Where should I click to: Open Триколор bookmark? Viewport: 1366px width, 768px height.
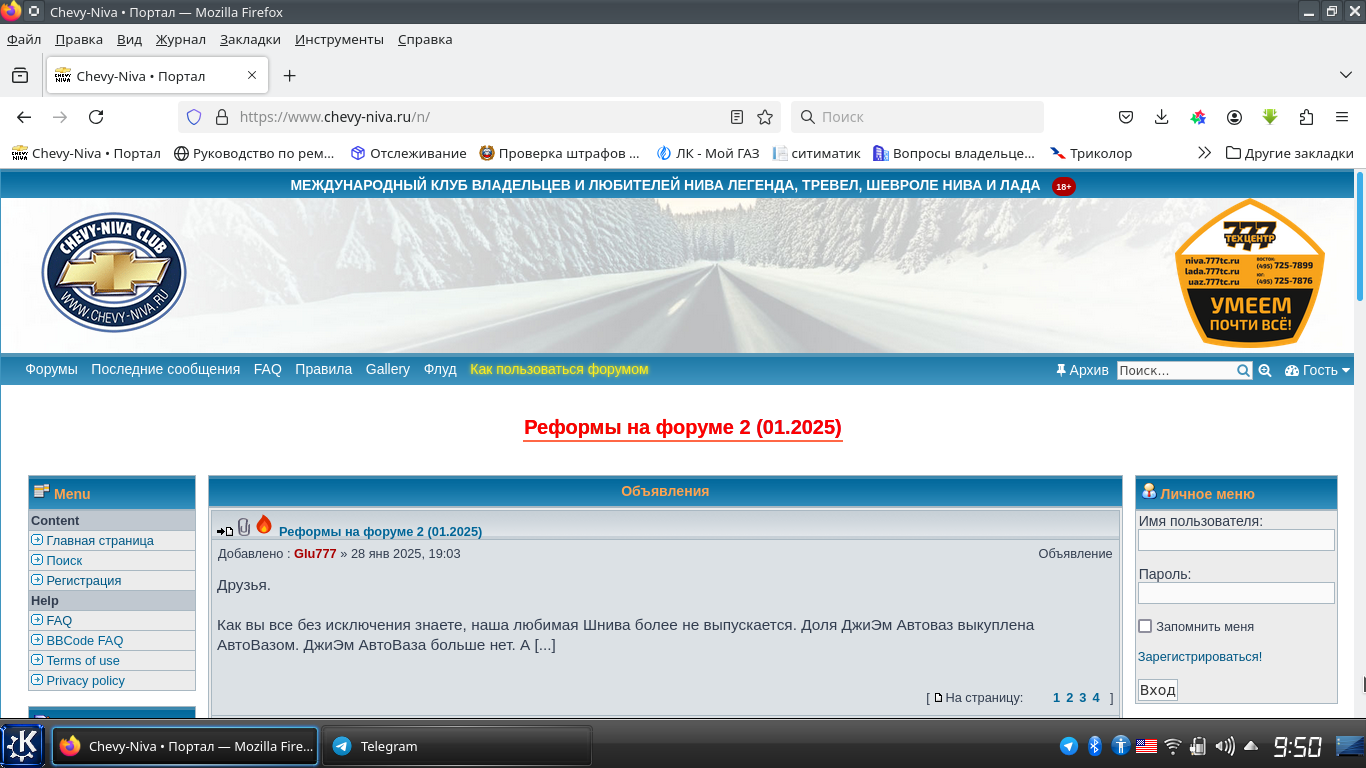tap(1091, 153)
